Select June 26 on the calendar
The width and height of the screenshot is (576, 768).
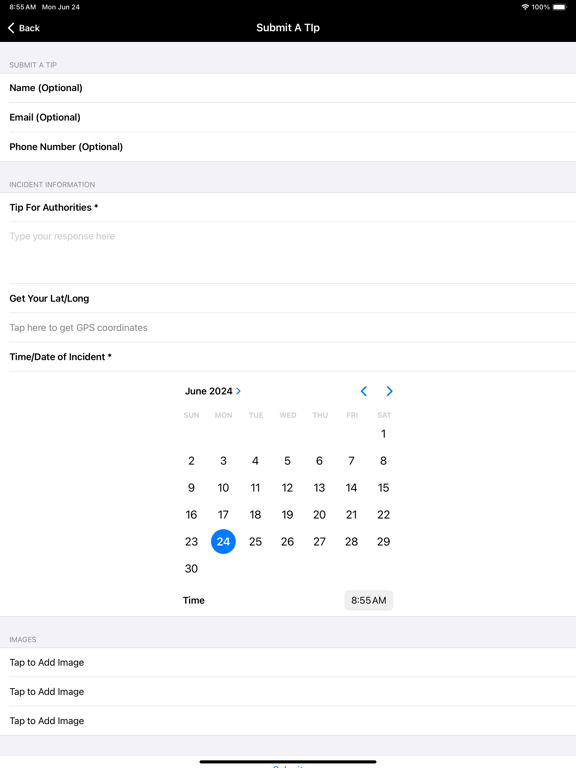(288, 542)
